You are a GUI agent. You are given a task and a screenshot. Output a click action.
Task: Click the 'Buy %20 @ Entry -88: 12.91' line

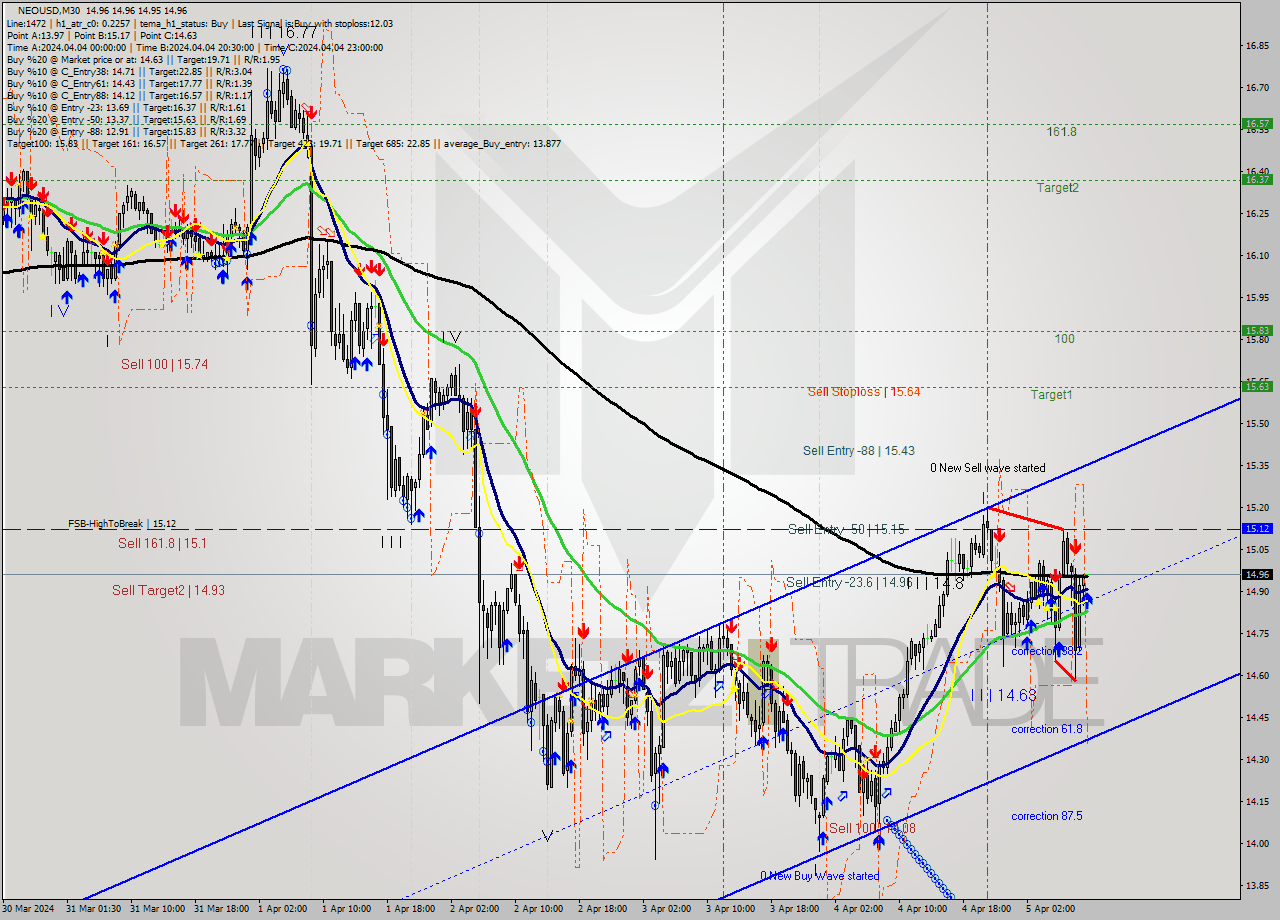pyautogui.click(x=127, y=132)
